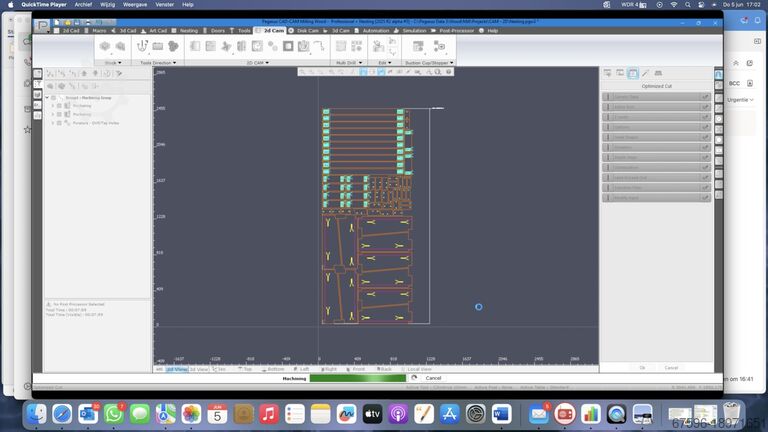Select the Top view at bottom bar
The image size is (768, 432).
(245, 369)
